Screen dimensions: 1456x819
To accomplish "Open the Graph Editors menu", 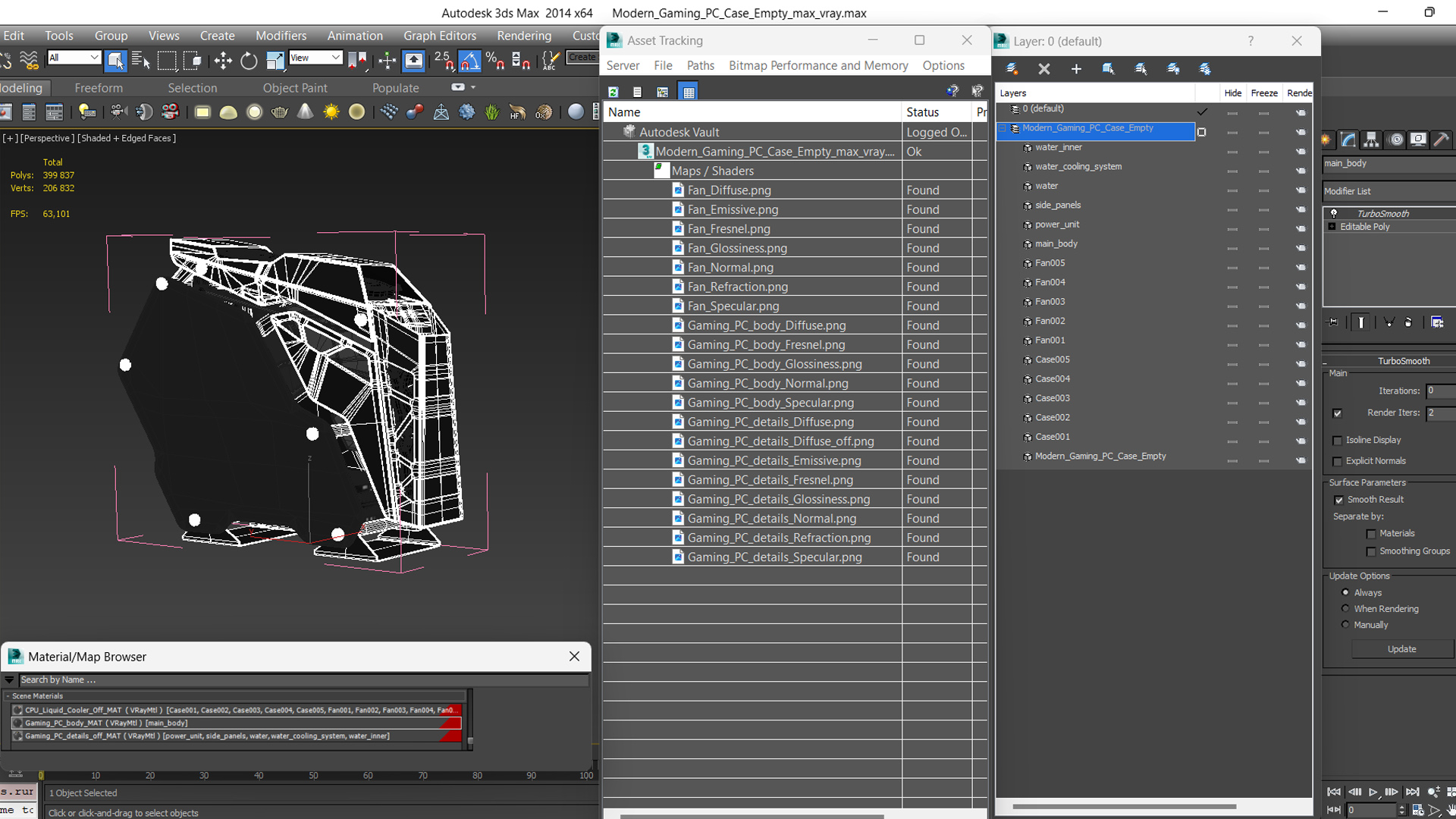I will coord(440,36).
